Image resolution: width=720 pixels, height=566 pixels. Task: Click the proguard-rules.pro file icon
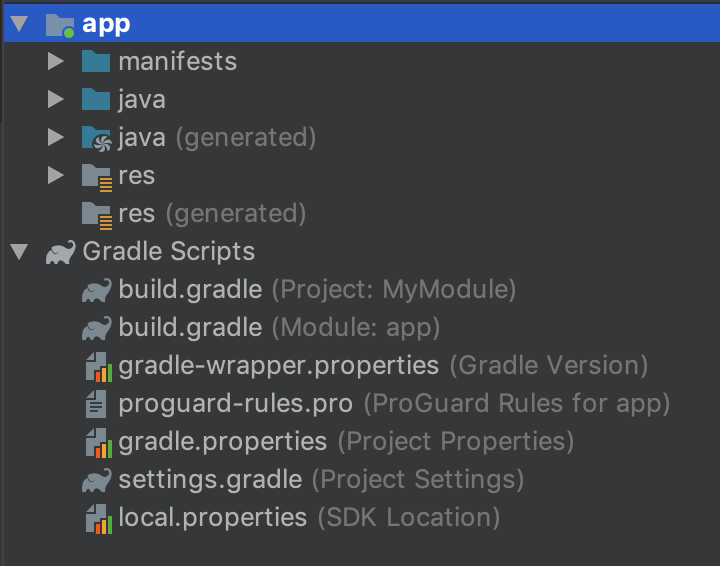click(x=96, y=404)
